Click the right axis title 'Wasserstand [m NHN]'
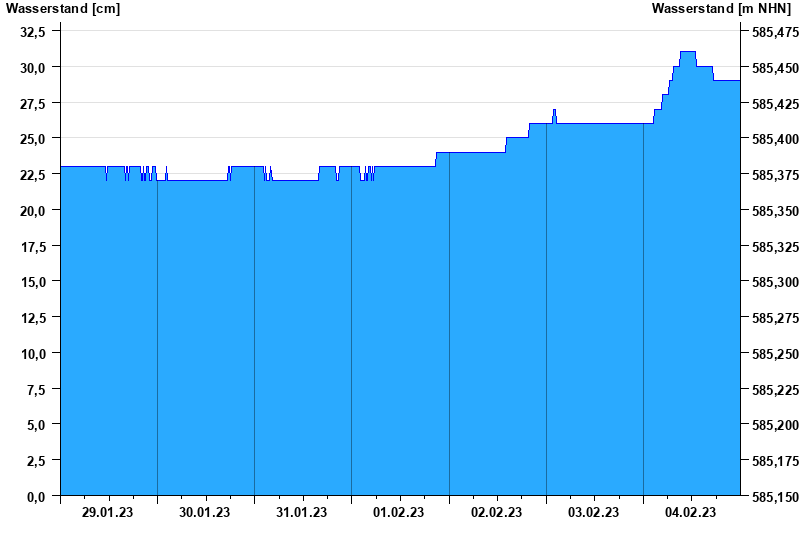Image resolution: width=800 pixels, height=550 pixels. pos(721,9)
